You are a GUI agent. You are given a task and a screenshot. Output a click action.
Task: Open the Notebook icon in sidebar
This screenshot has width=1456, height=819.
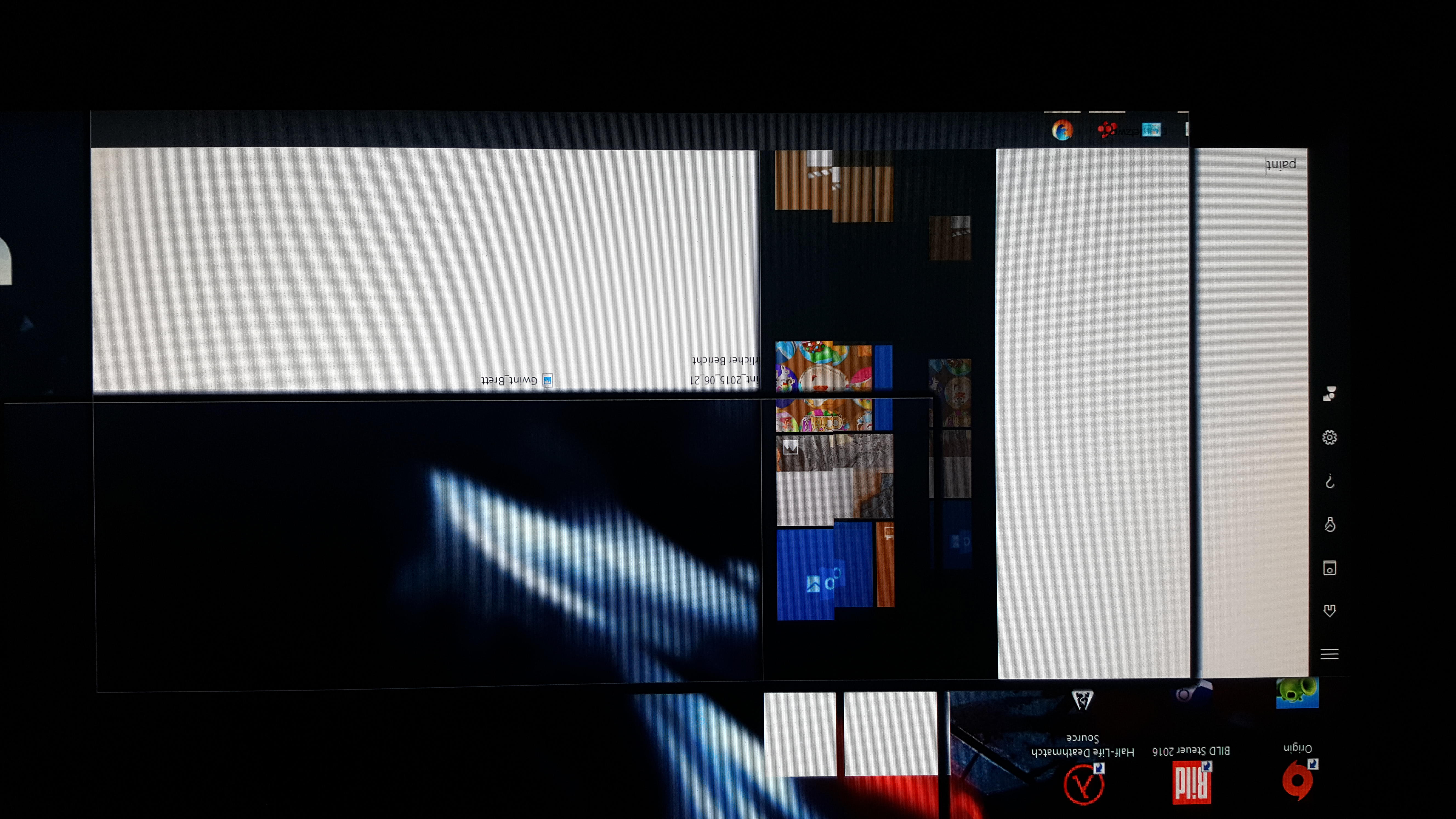[x=1329, y=568]
